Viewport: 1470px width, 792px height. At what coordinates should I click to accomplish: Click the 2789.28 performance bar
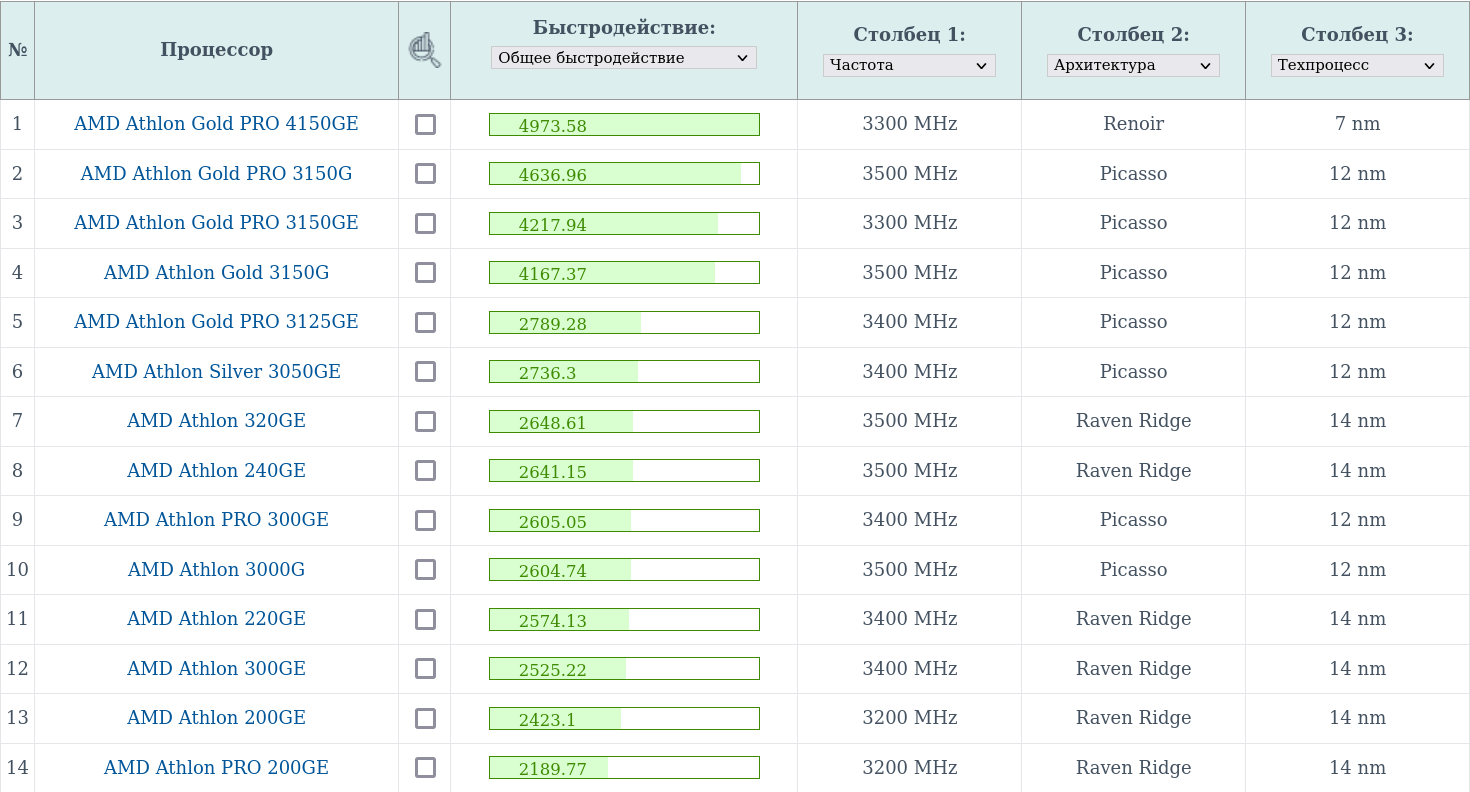[624, 322]
